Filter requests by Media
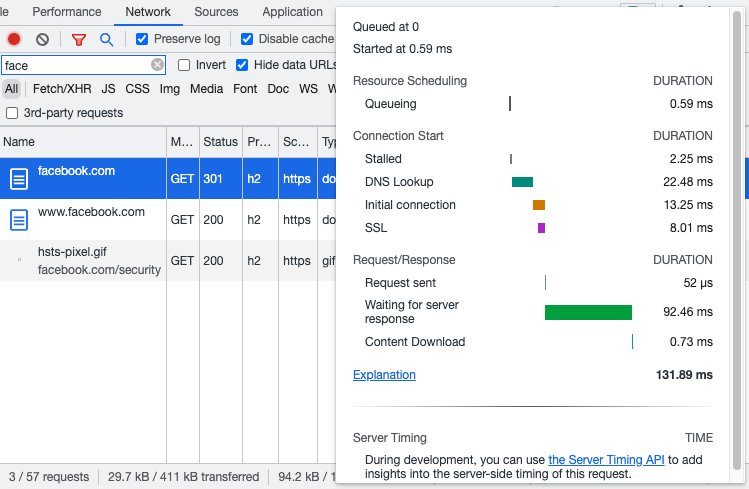The height and width of the screenshot is (489, 749). click(x=206, y=89)
